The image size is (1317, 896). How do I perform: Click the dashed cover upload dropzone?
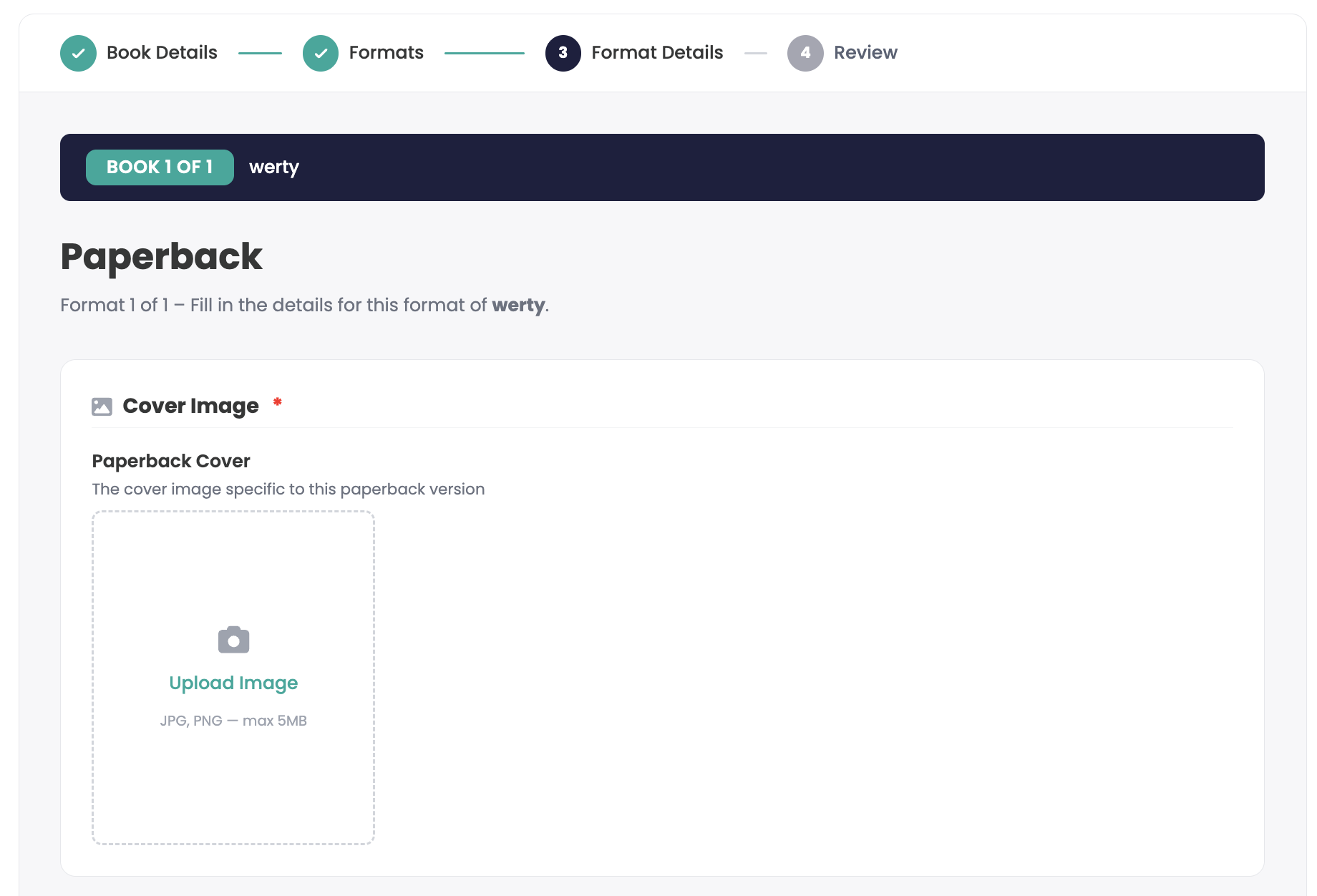233,678
